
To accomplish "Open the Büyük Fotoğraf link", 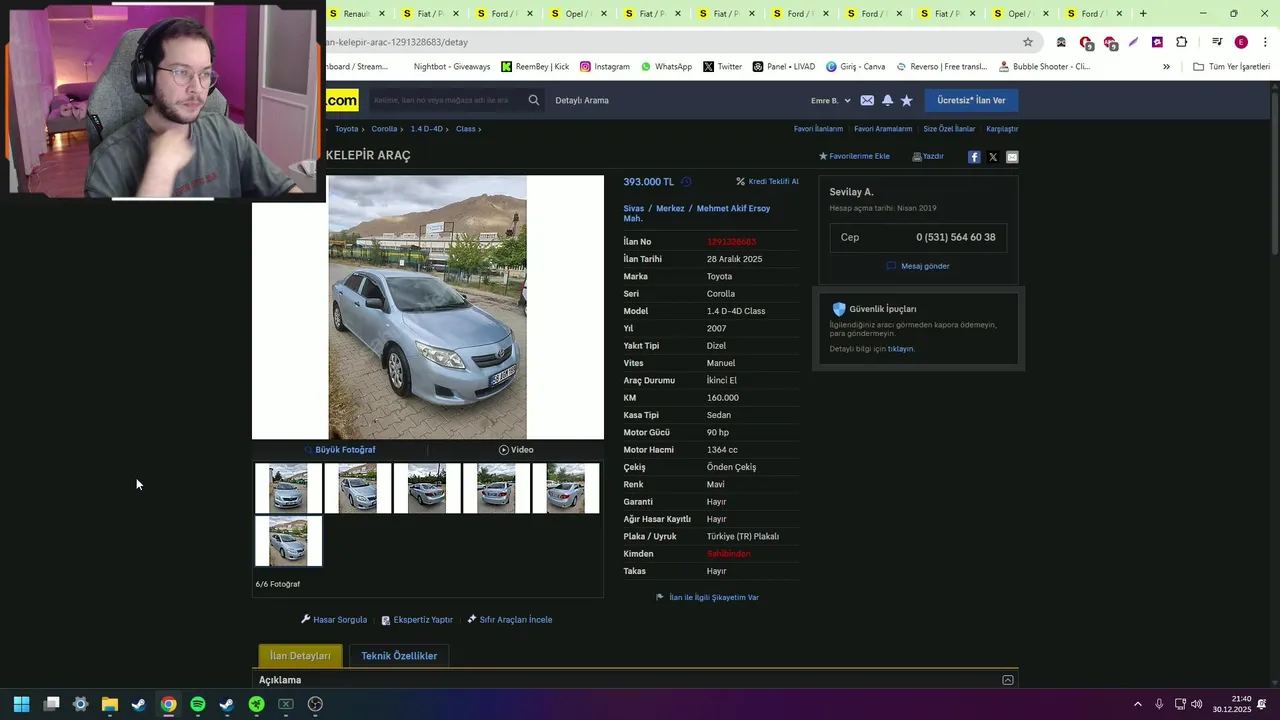I will 340,450.
